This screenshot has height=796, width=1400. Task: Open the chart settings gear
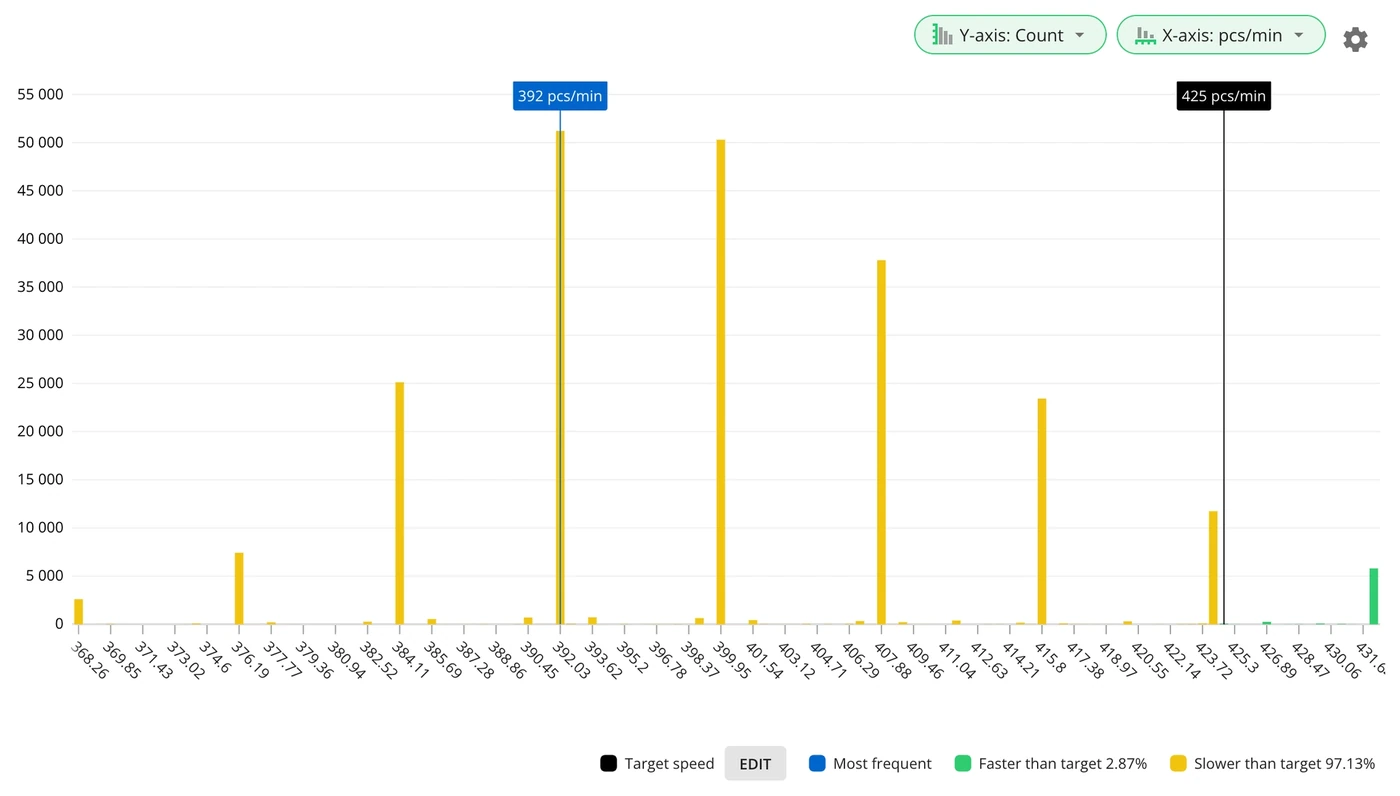[x=1355, y=39]
